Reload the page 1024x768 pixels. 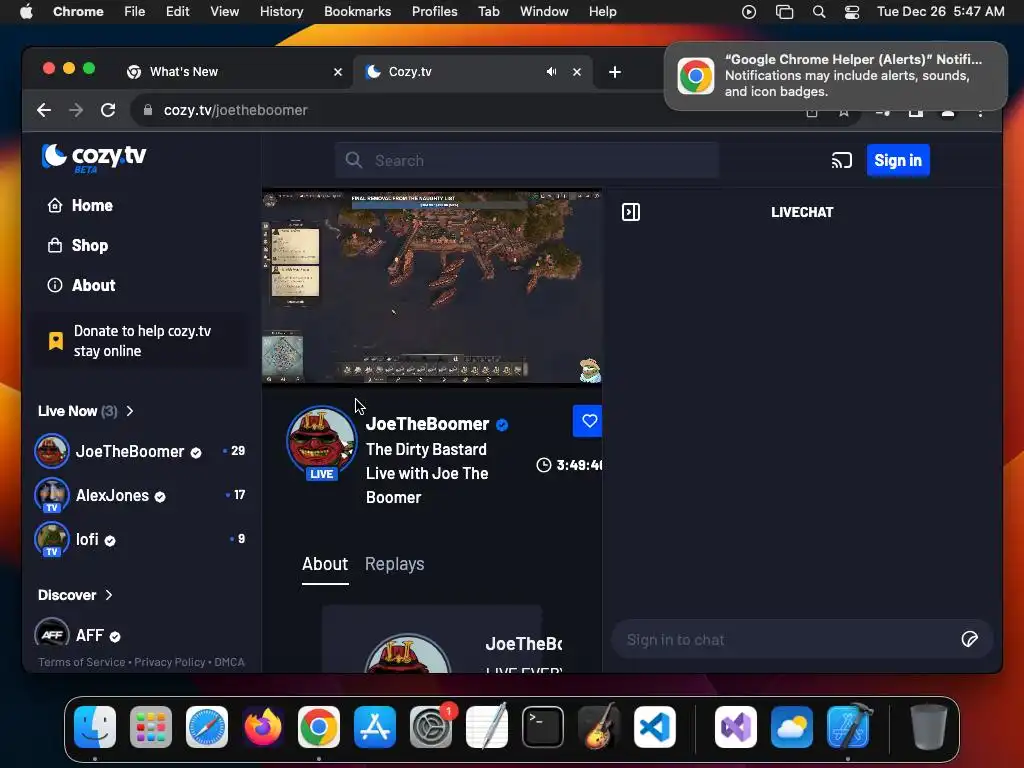pyautogui.click(x=108, y=110)
